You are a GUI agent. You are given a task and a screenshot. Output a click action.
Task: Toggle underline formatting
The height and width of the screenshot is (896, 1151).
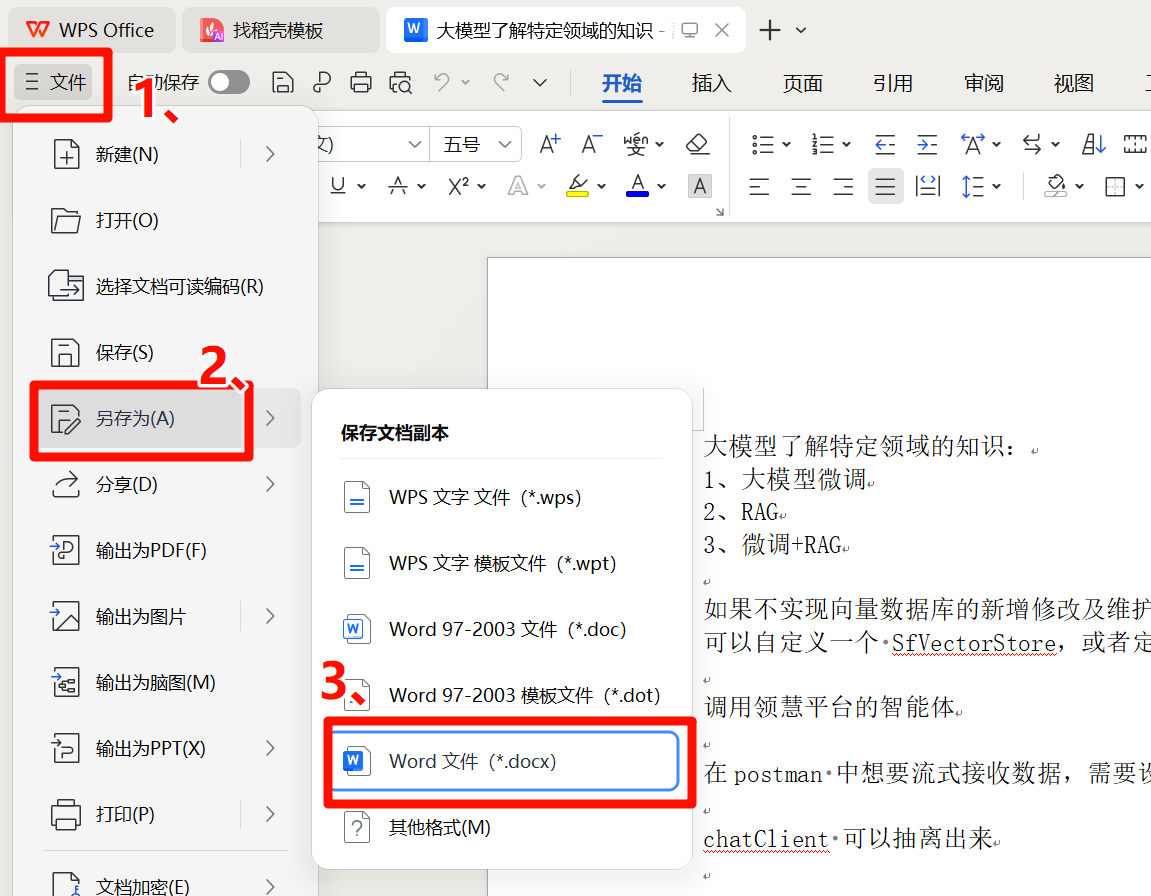tap(335, 186)
